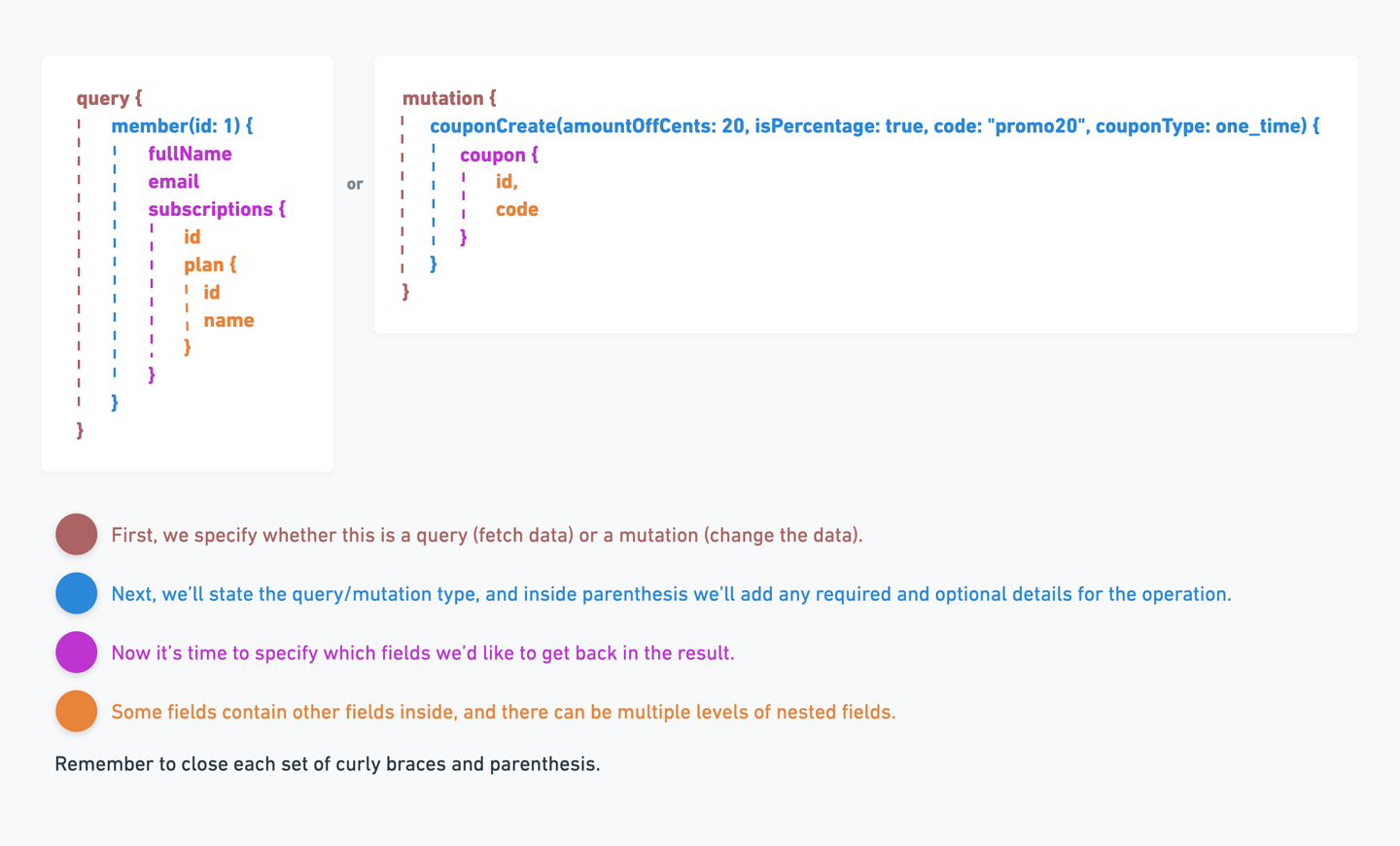Click the blue query/mutation type explanation

[x=671, y=594]
